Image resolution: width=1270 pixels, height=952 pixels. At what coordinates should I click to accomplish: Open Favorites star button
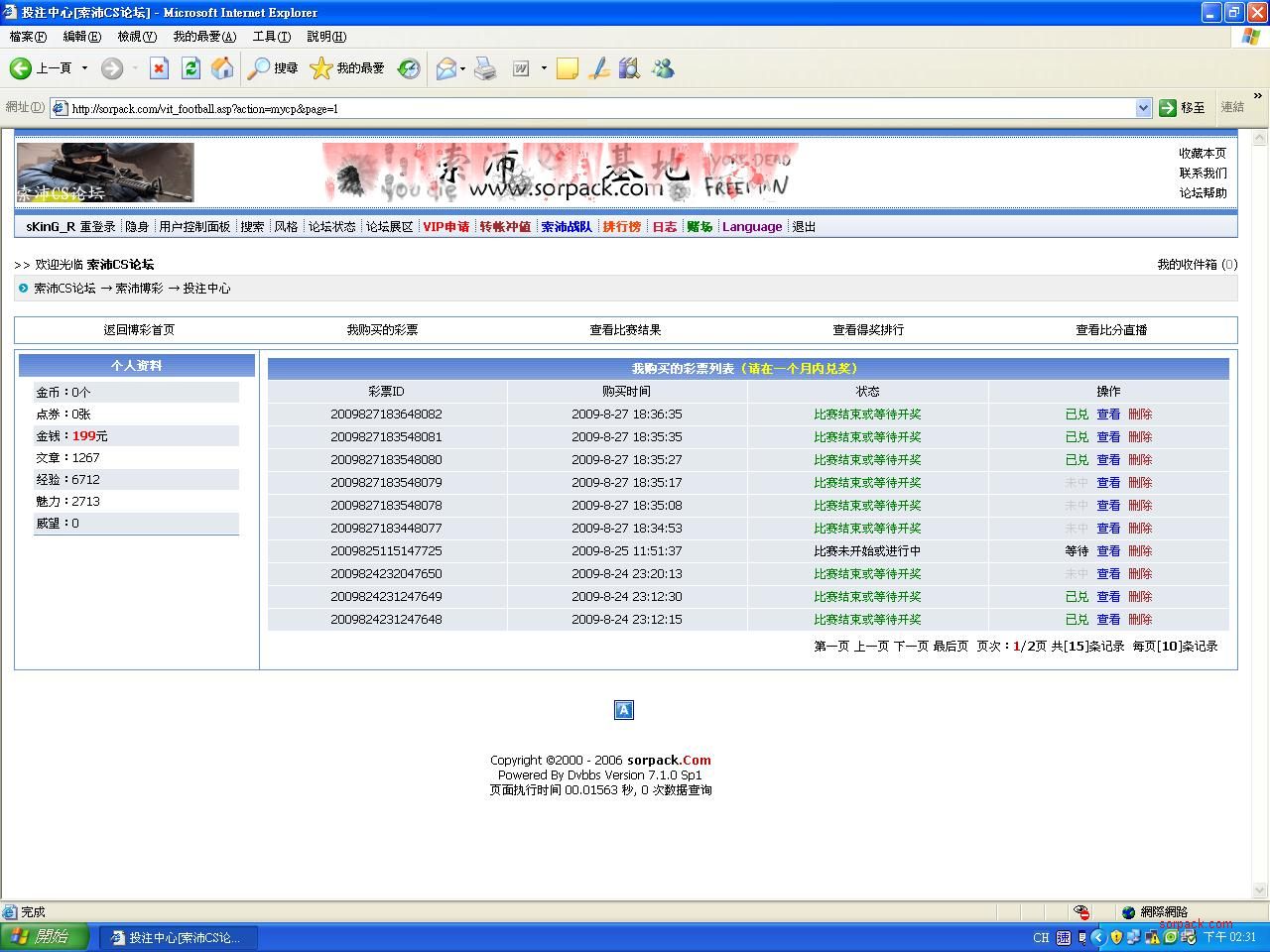347,68
